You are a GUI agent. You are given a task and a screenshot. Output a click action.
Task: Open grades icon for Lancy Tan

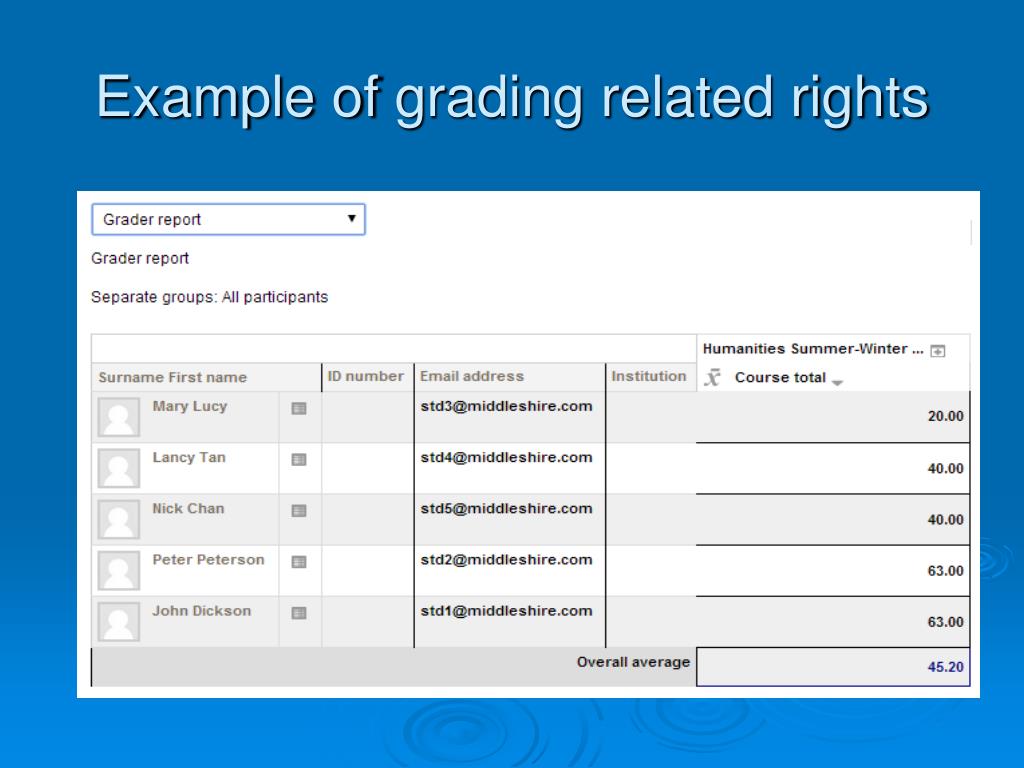(299, 460)
